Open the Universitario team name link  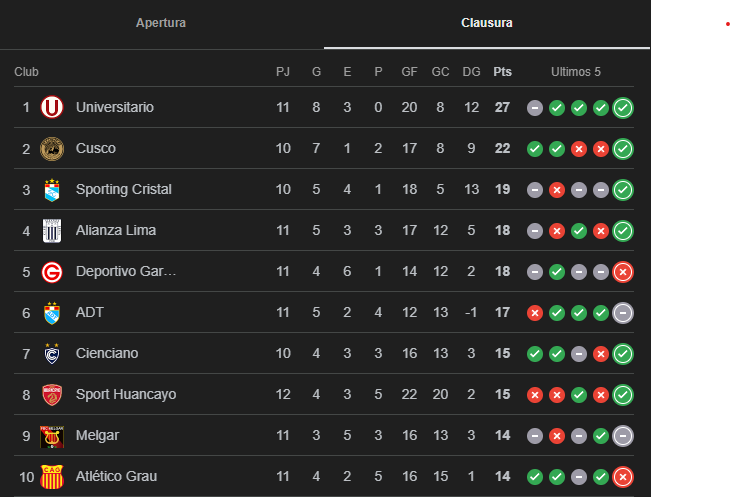(115, 107)
